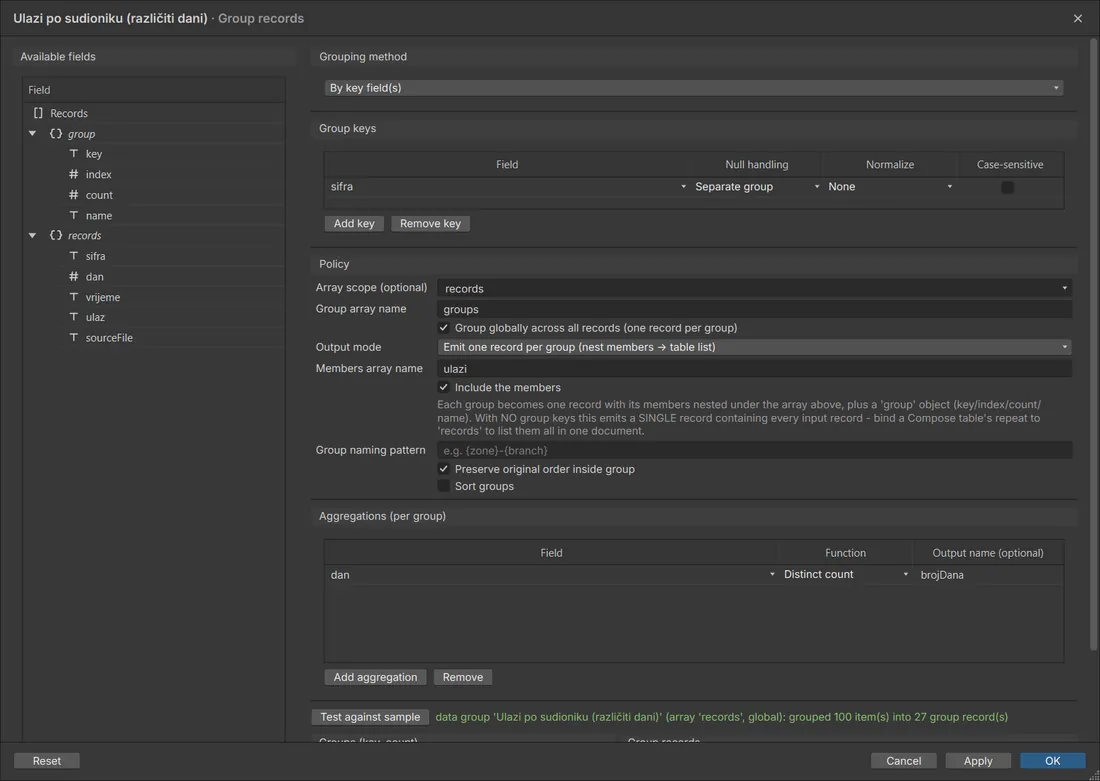Screen dimensions: 1100x781
Task: Click the number type icon beside index
Action: [74, 174]
